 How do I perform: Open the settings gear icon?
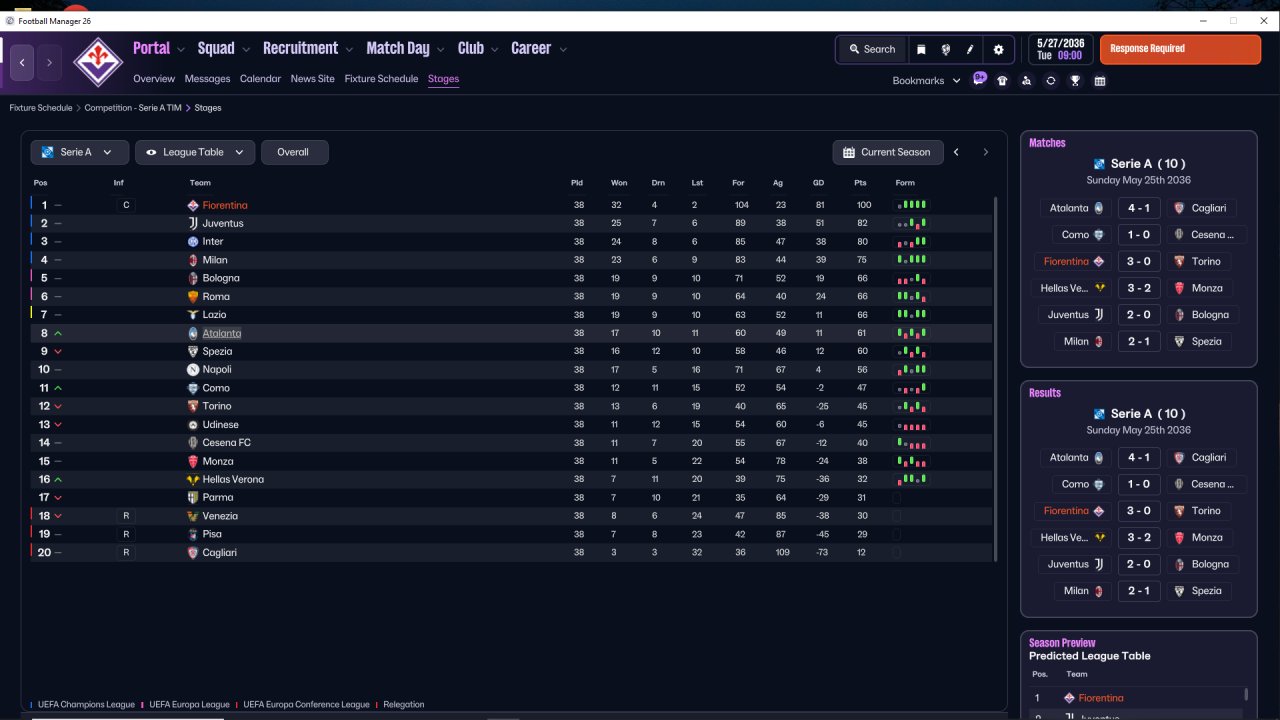click(x=998, y=49)
